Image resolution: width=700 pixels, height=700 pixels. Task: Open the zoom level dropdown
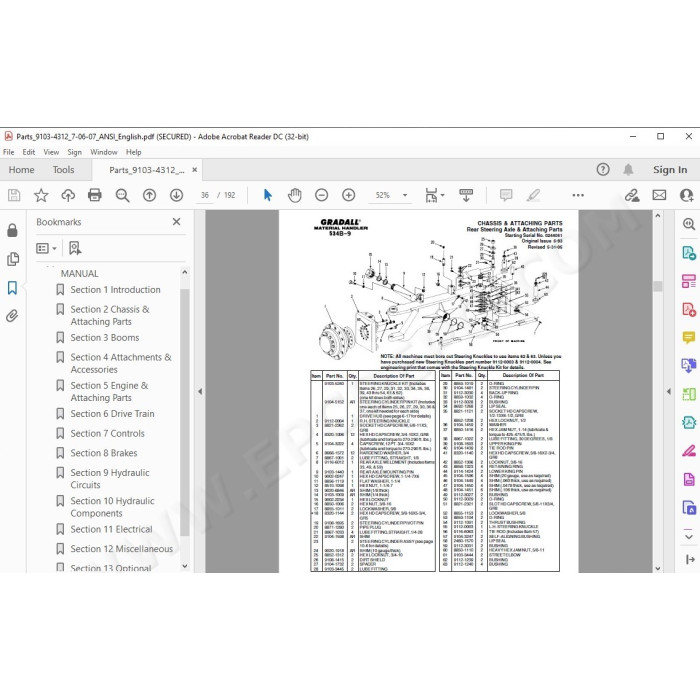[405, 195]
